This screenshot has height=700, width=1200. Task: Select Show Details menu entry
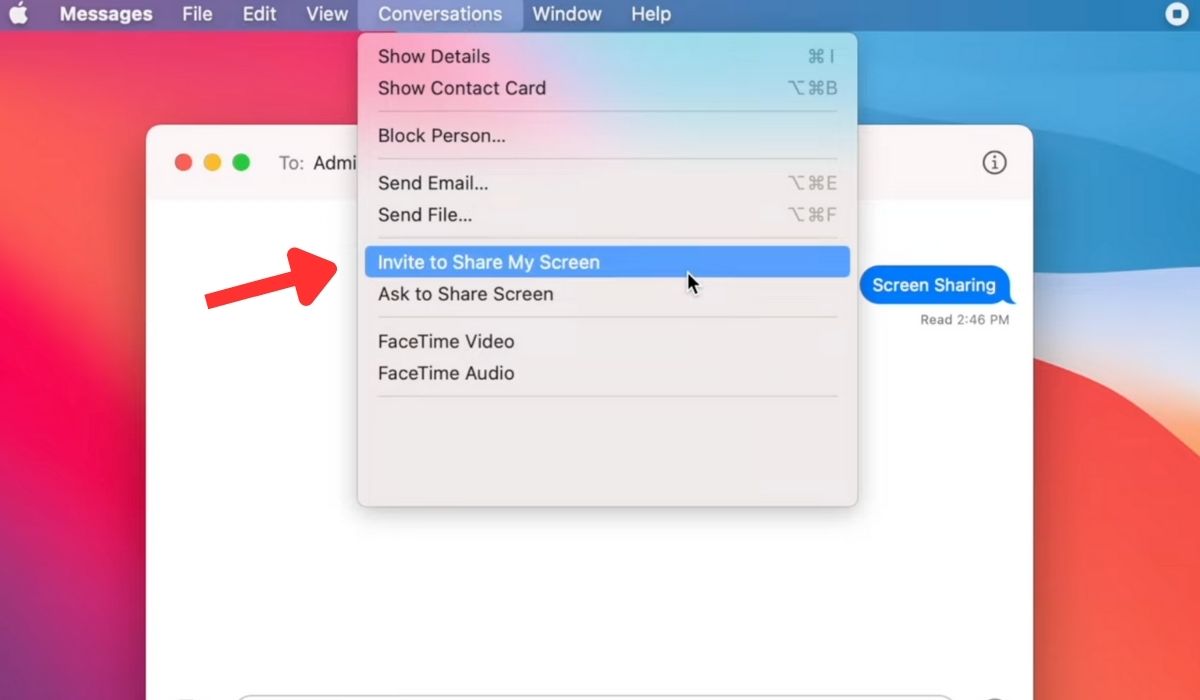pyautogui.click(x=434, y=56)
